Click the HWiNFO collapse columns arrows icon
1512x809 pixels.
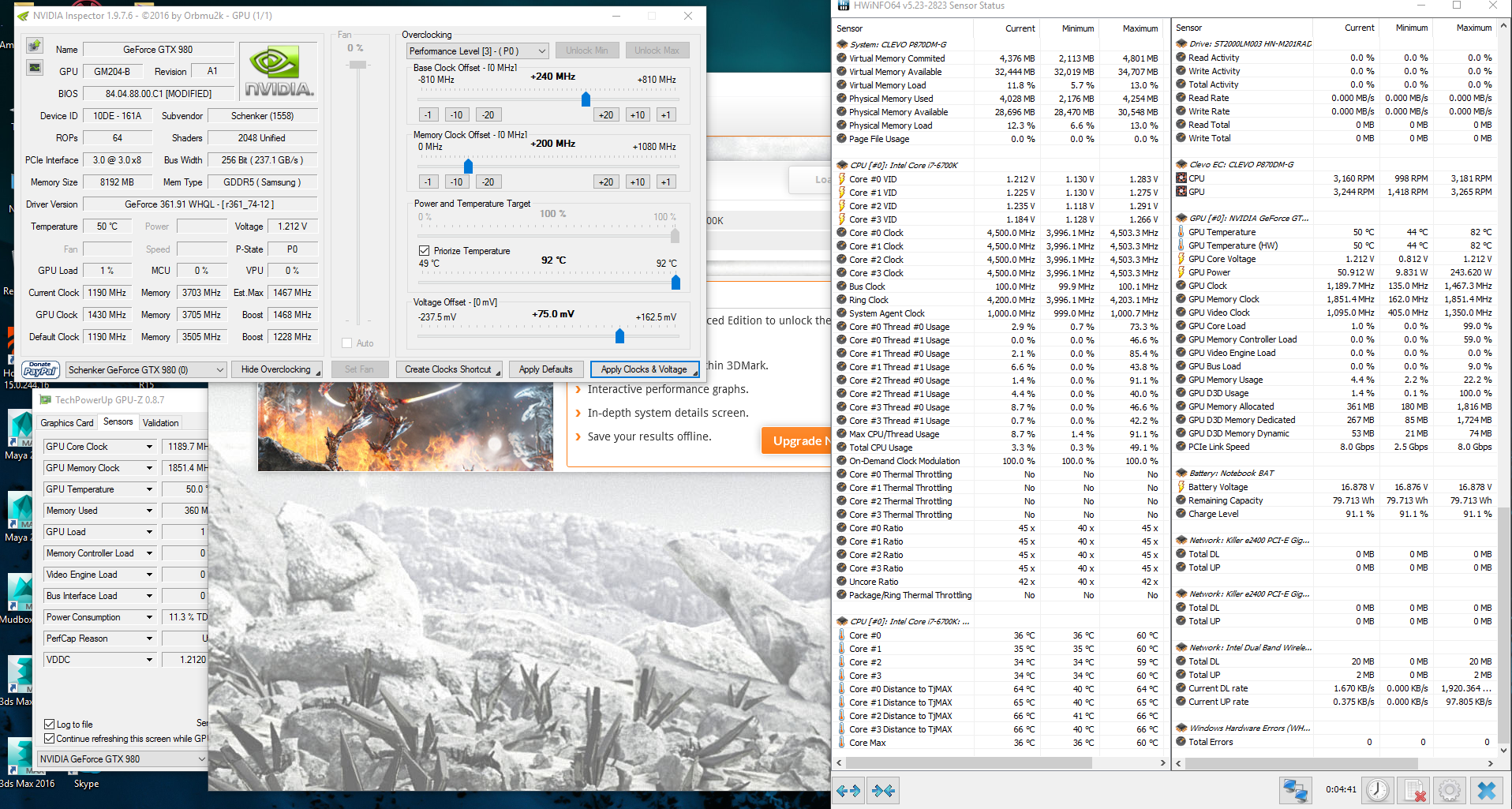(x=884, y=790)
